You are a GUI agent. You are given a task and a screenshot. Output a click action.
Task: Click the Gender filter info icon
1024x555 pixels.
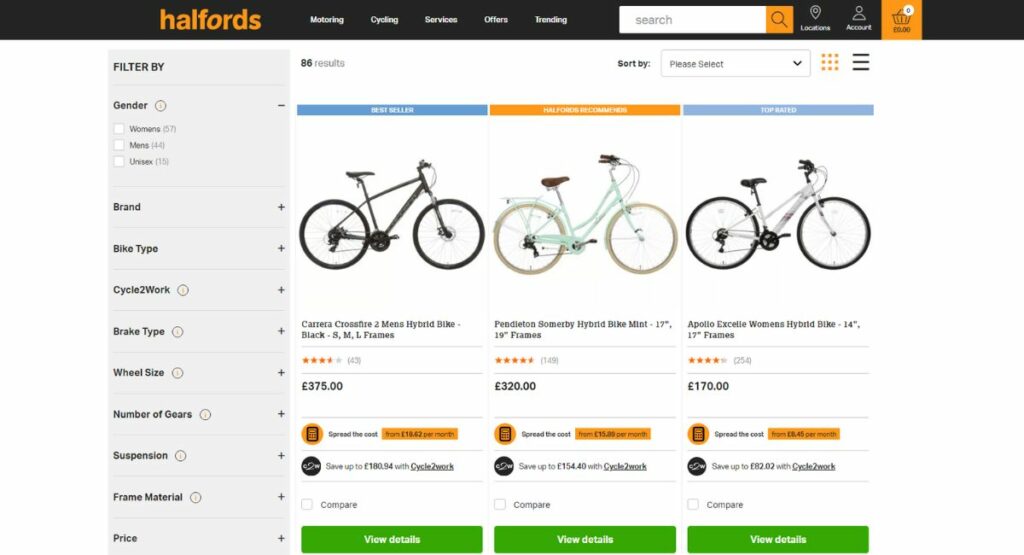(161, 106)
